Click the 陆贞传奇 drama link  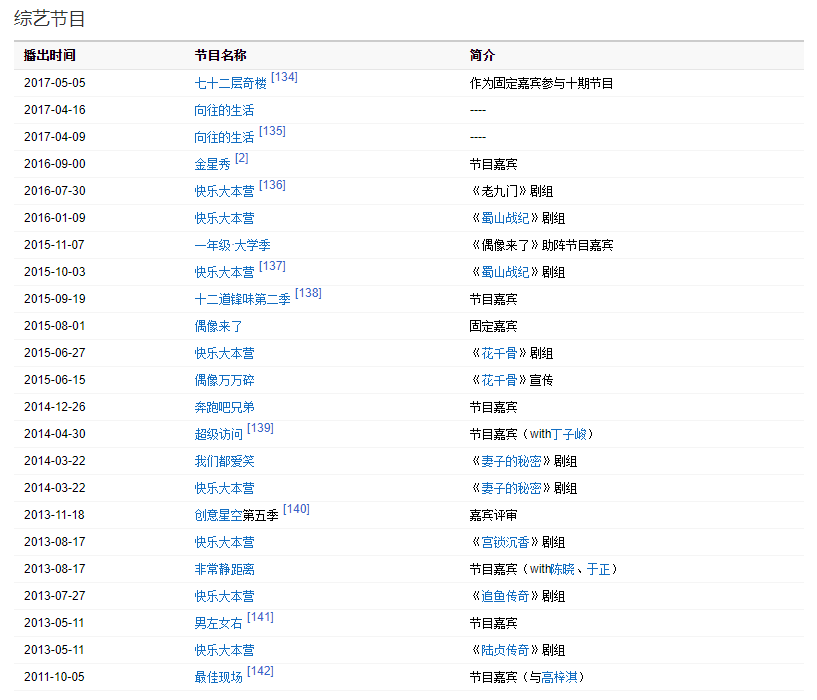click(x=506, y=650)
